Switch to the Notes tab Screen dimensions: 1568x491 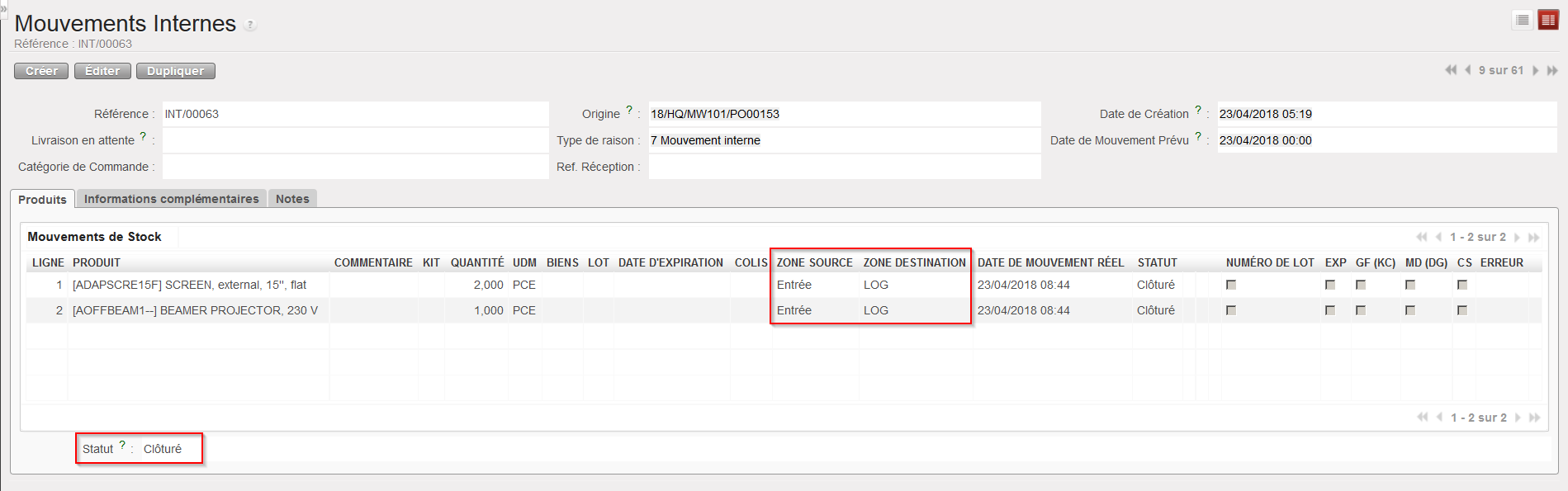click(x=292, y=199)
